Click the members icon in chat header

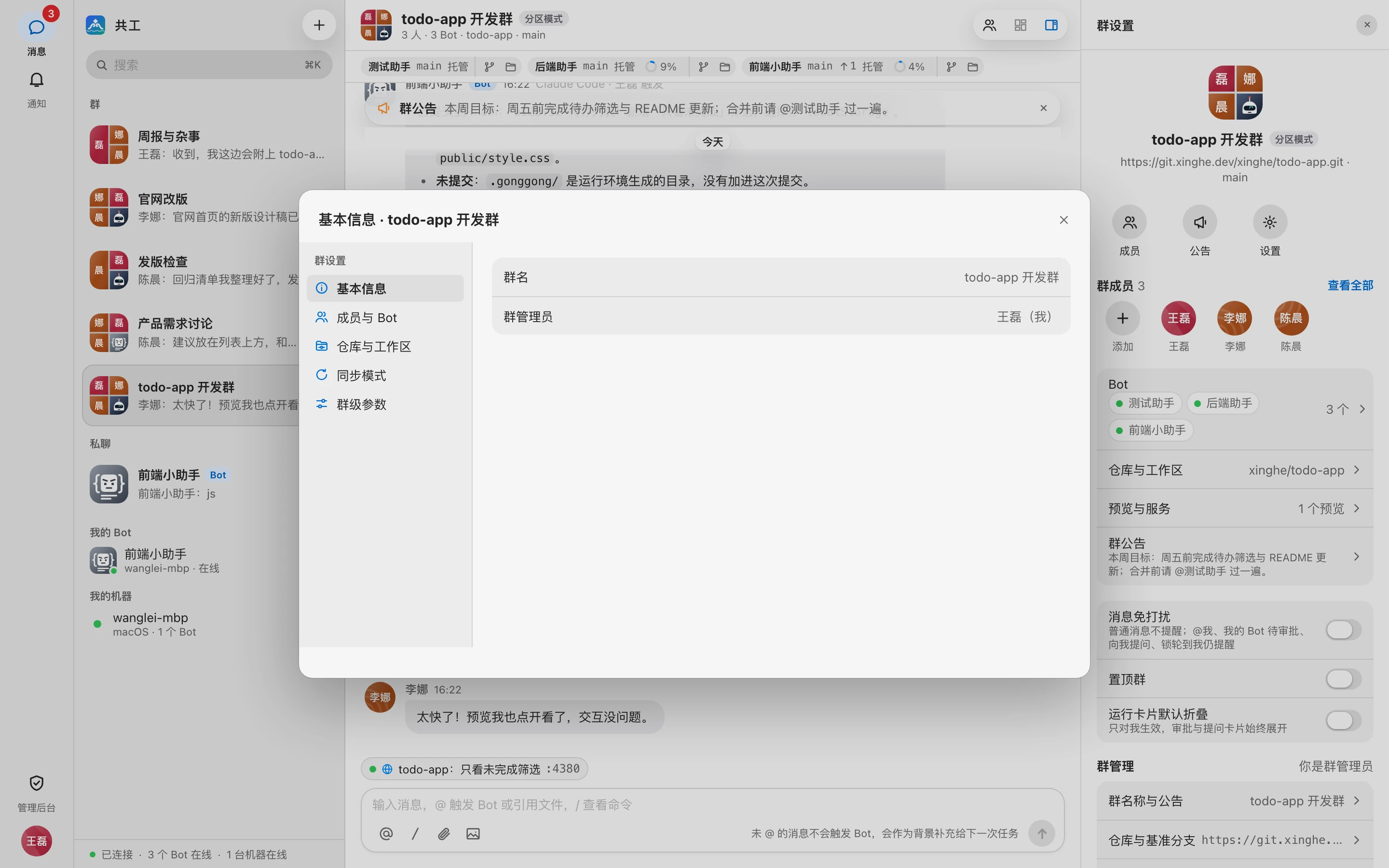990,25
